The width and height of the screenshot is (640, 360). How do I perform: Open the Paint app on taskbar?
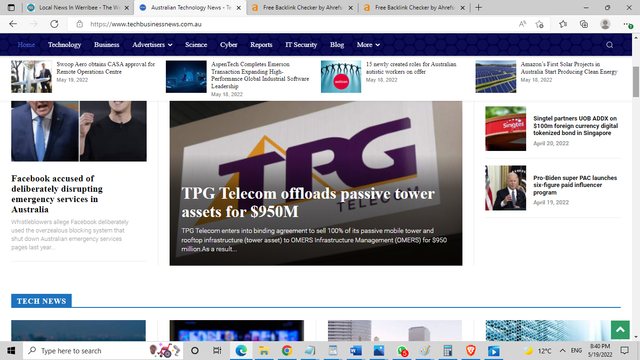tap(425, 351)
